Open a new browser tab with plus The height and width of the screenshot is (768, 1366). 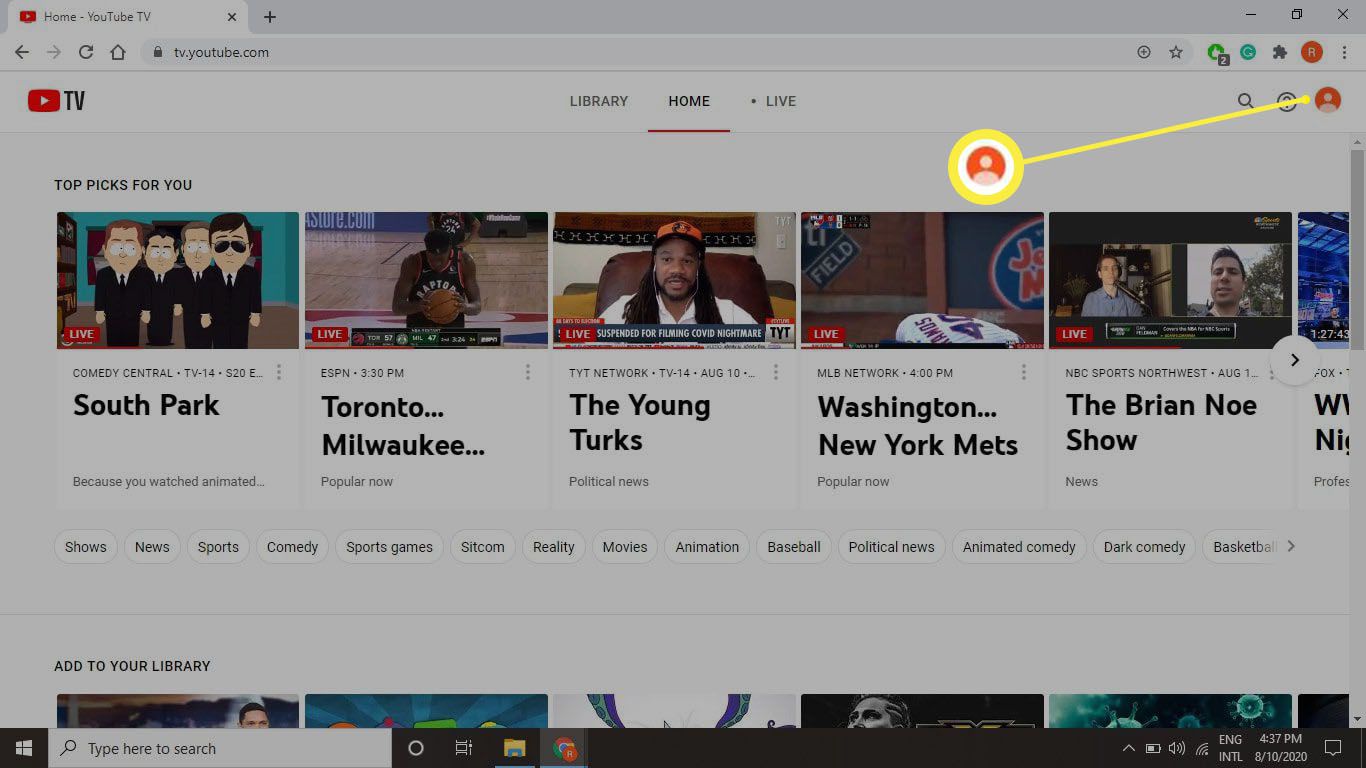click(x=270, y=17)
